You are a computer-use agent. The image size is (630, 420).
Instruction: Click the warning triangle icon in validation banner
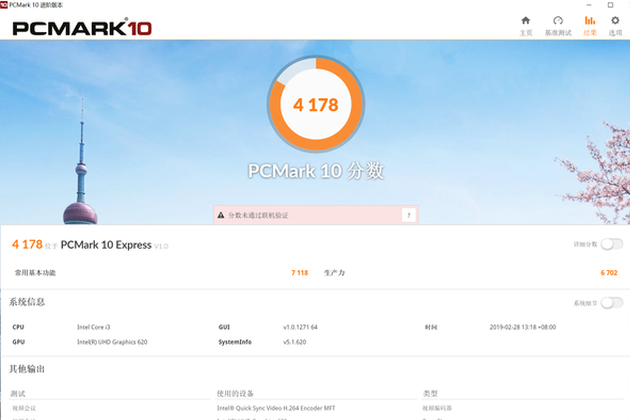(221, 215)
